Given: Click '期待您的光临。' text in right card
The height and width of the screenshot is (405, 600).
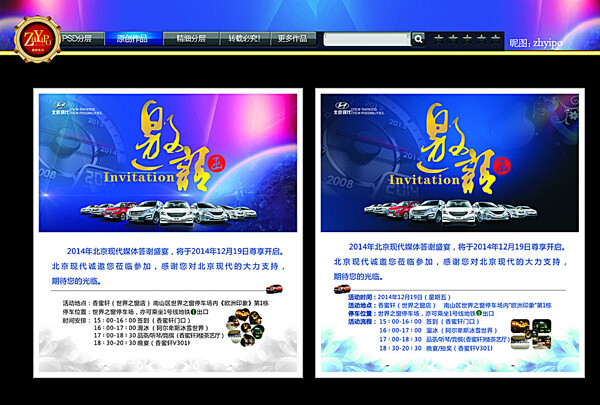Looking at the screenshot, I should click(x=359, y=277).
